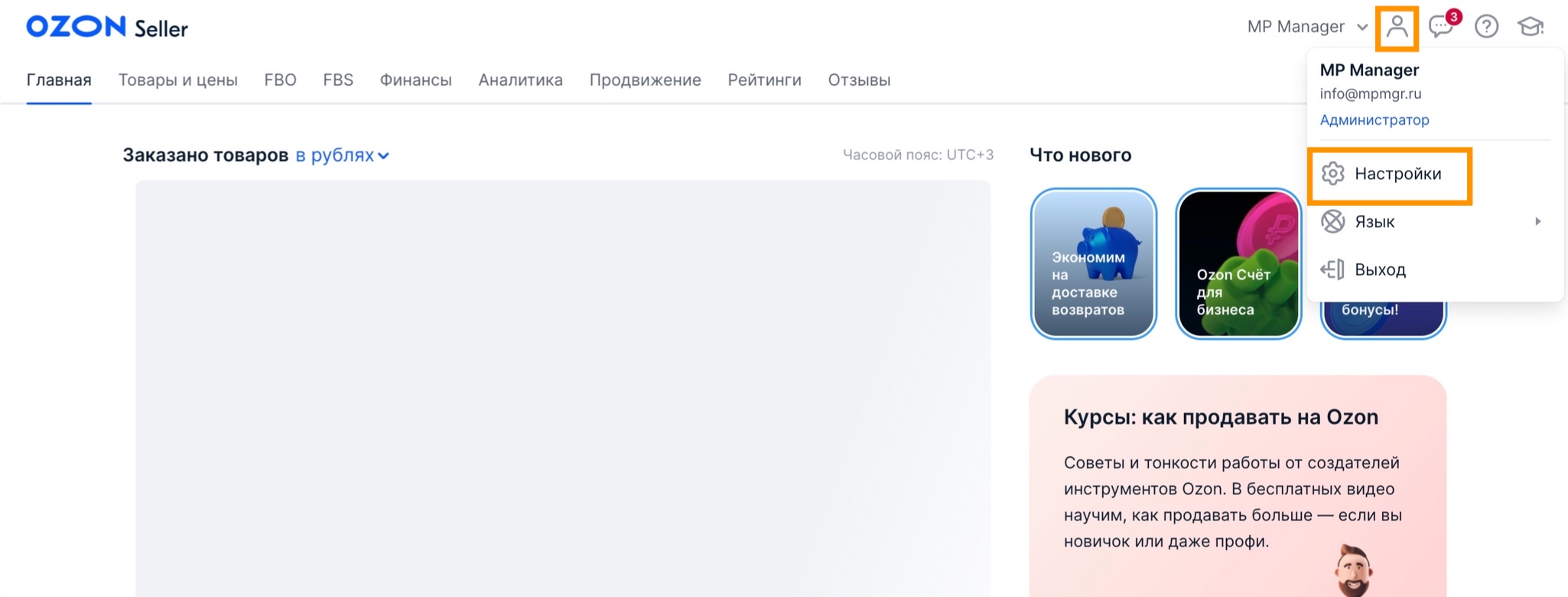Select the FBS tab
Viewport: 1568px width, 597px height.
click(x=338, y=80)
